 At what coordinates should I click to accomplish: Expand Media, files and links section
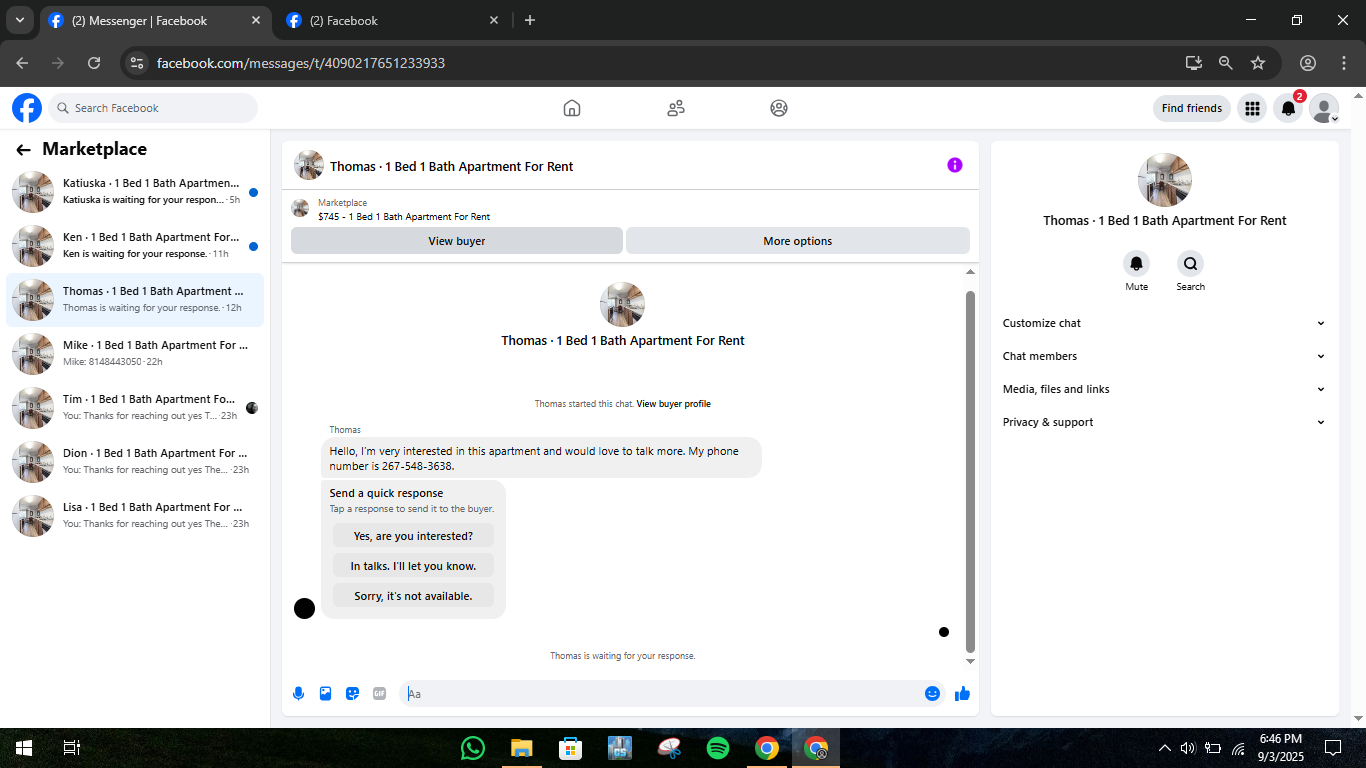coord(1164,389)
